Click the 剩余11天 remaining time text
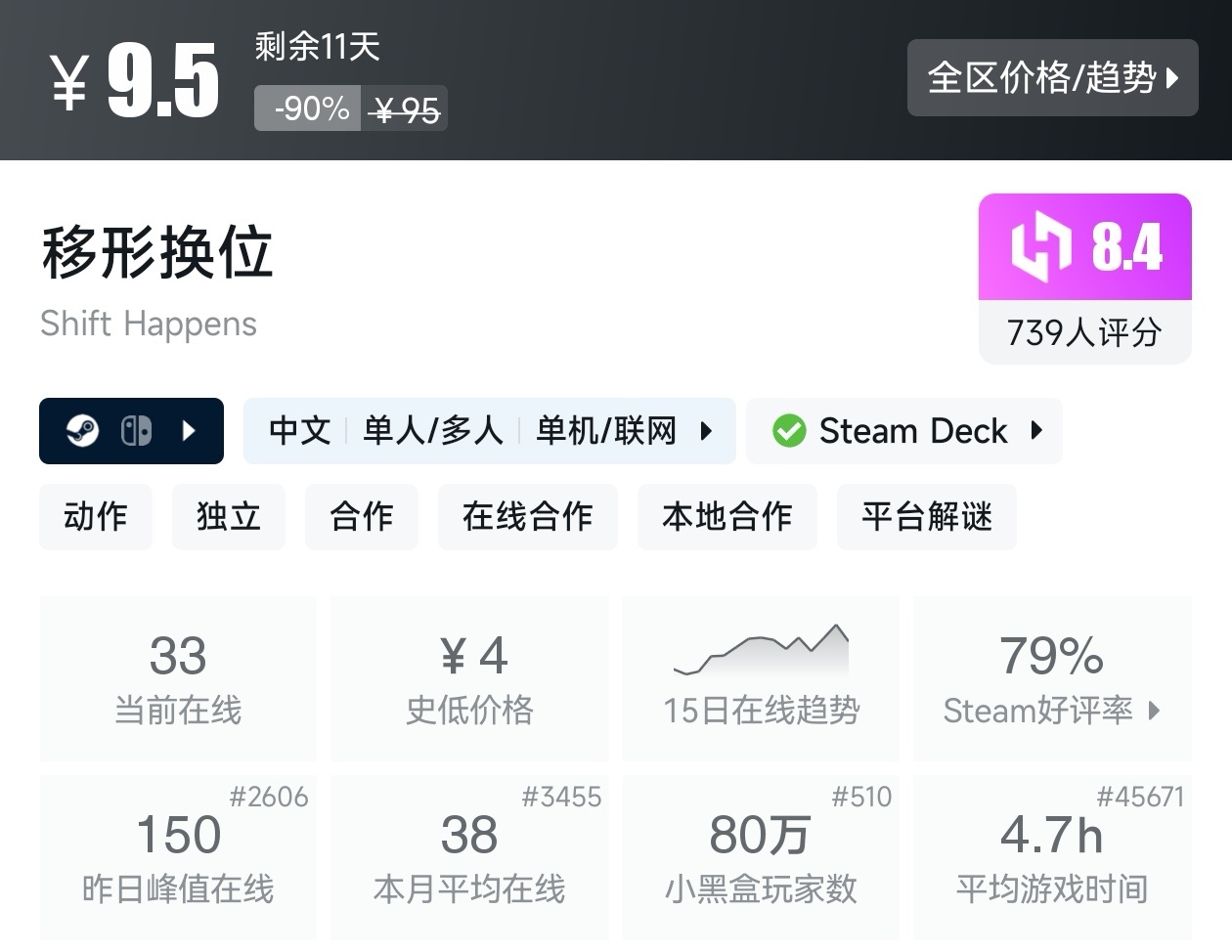 317,46
